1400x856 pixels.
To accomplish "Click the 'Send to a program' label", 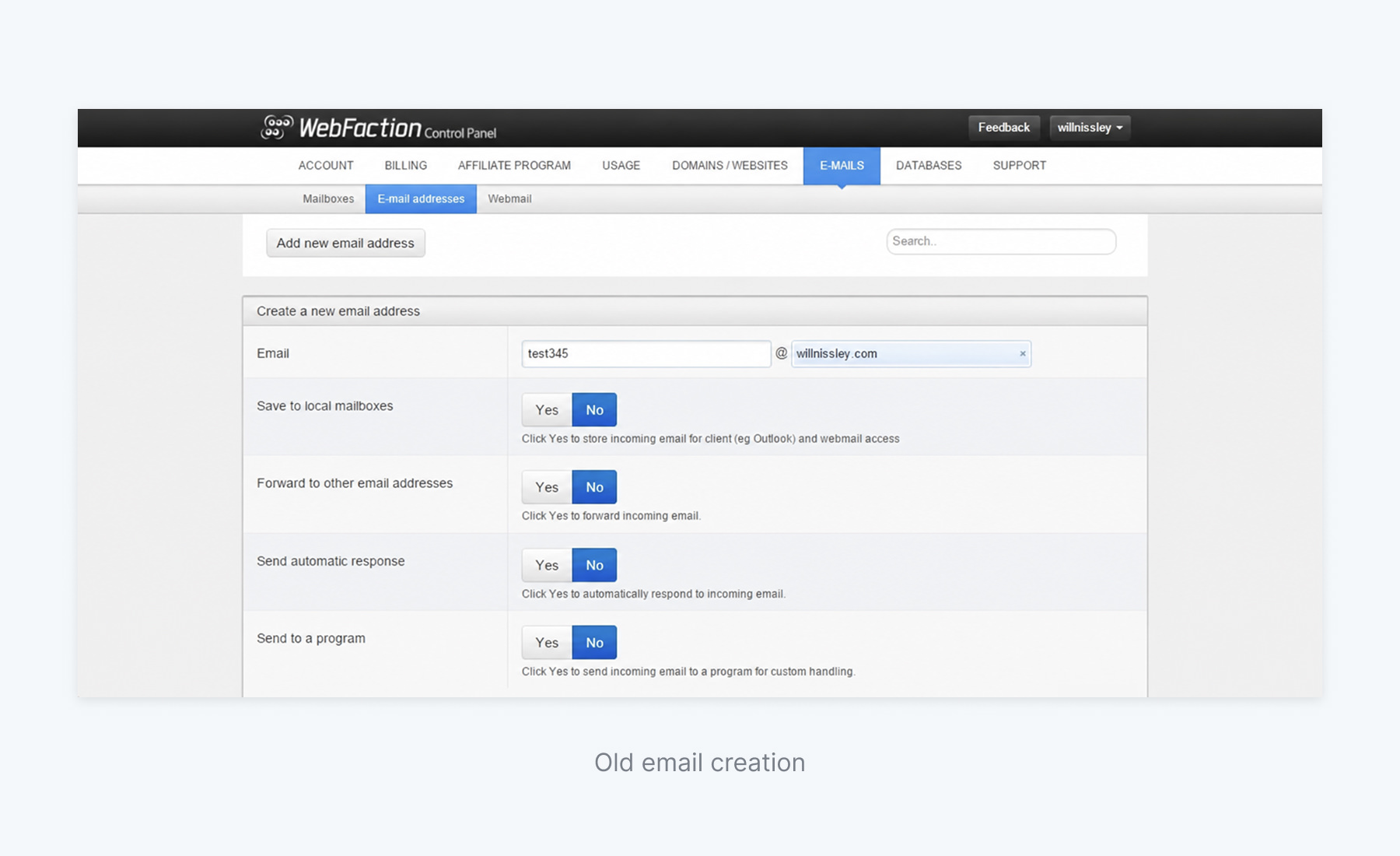I will 311,639.
